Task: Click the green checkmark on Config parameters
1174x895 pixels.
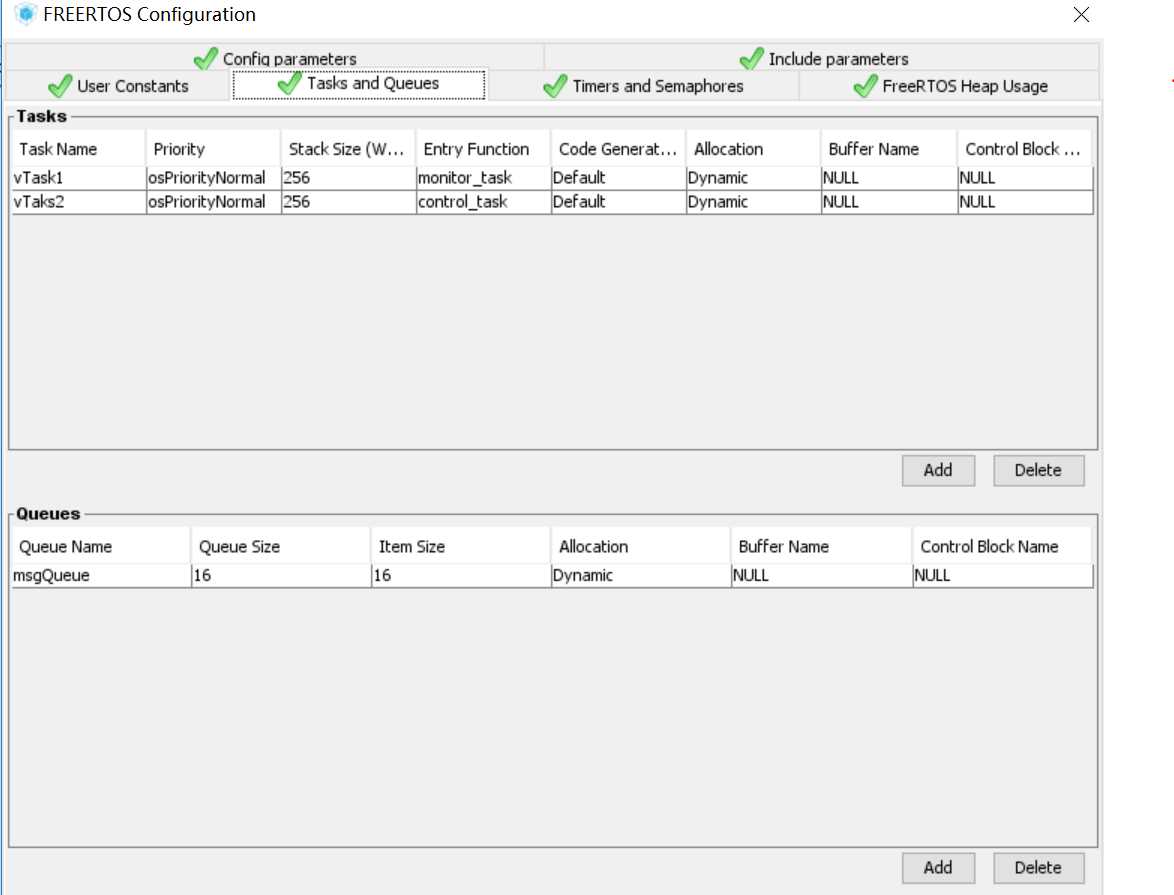Action: pyautogui.click(x=206, y=58)
